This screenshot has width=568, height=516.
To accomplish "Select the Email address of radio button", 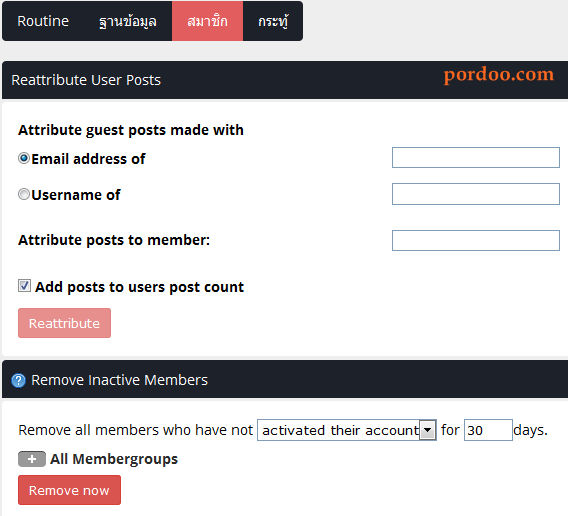I will pos(24,158).
